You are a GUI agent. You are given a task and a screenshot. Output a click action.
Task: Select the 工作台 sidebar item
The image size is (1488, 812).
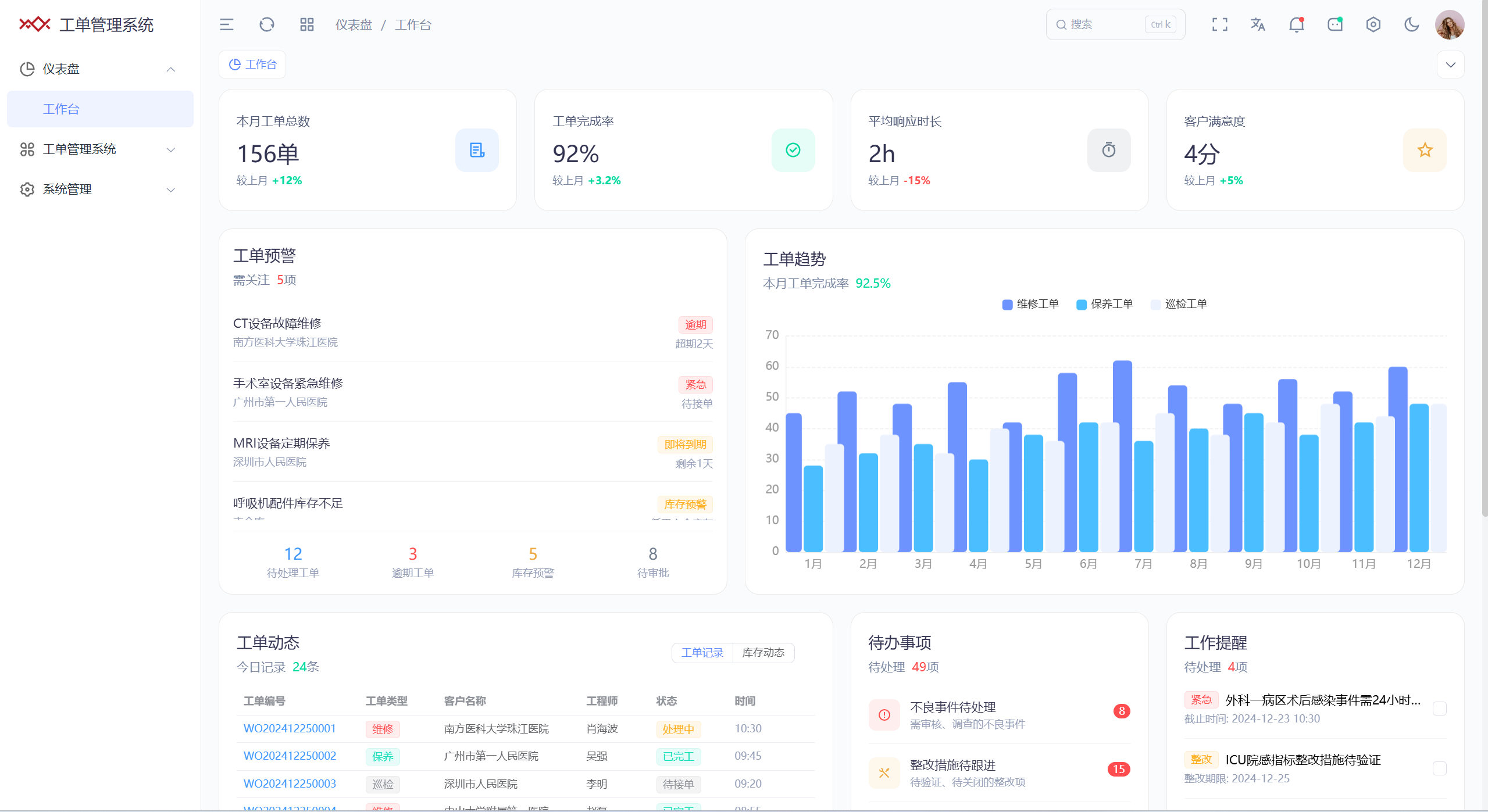coord(100,109)
